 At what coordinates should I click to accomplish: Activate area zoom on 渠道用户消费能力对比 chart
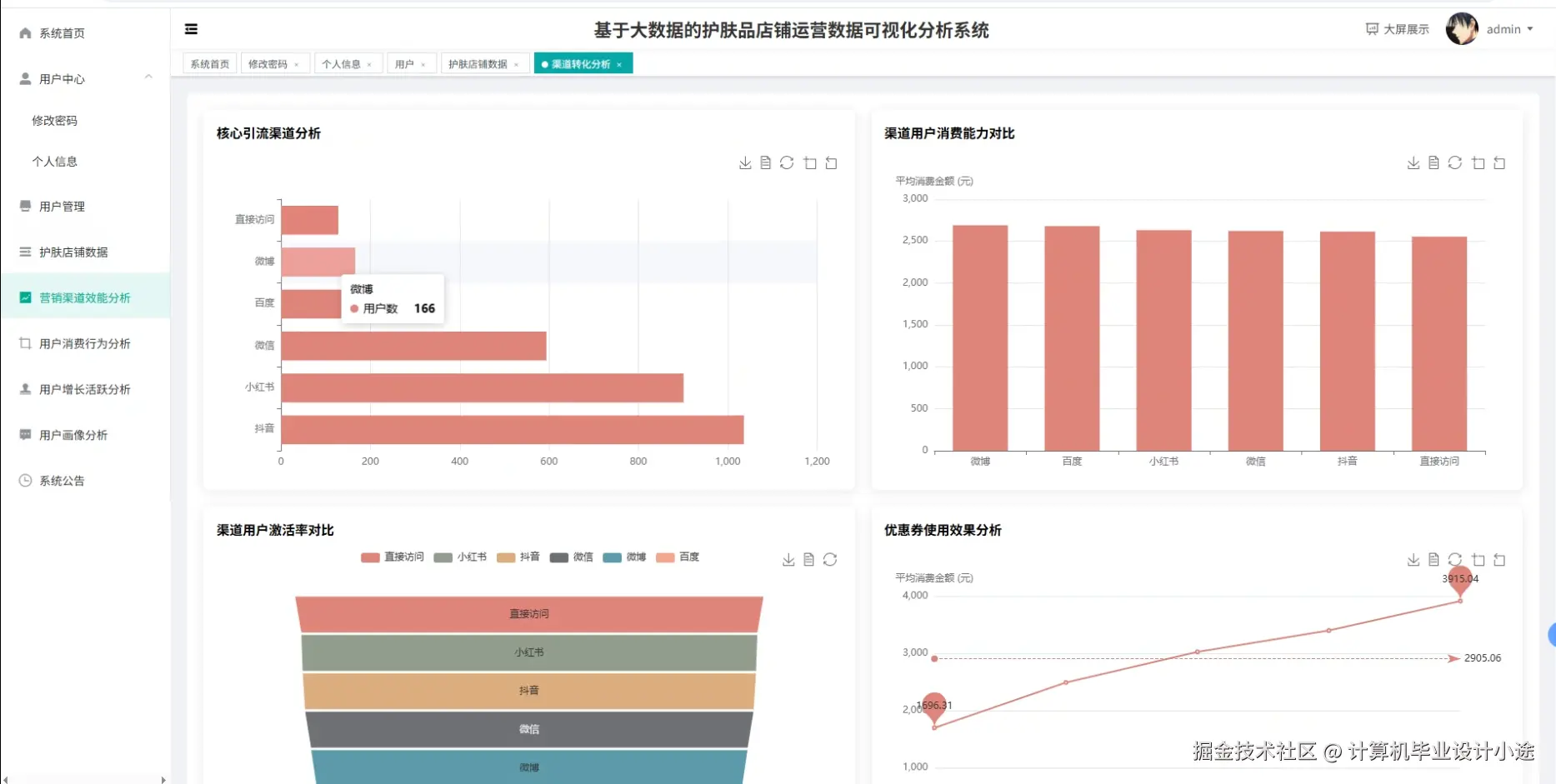(x=1478, y=163)
